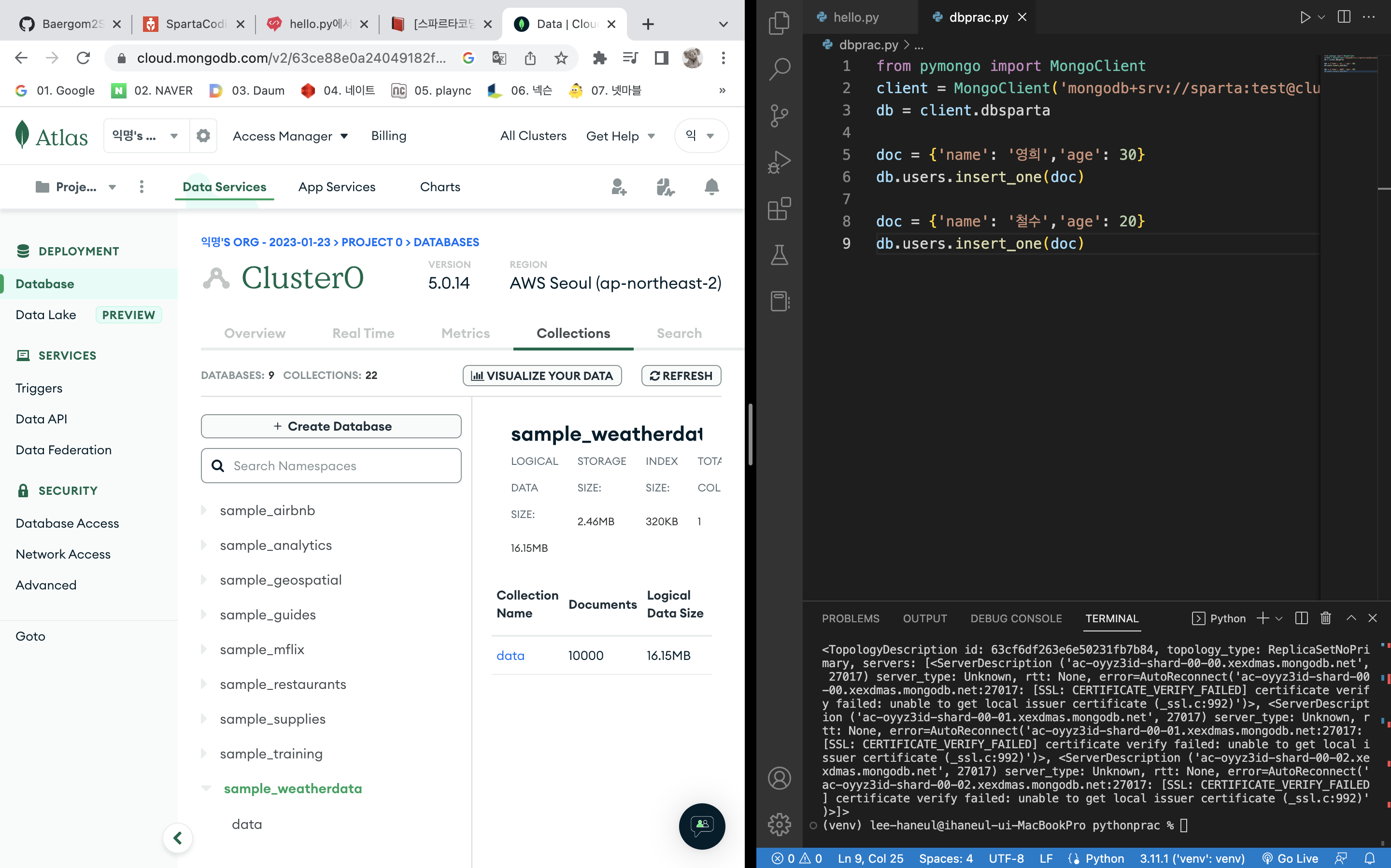1391x868 pixels.
Task: Open the organization selector dropdown
Action: click(x=146, y=136)
